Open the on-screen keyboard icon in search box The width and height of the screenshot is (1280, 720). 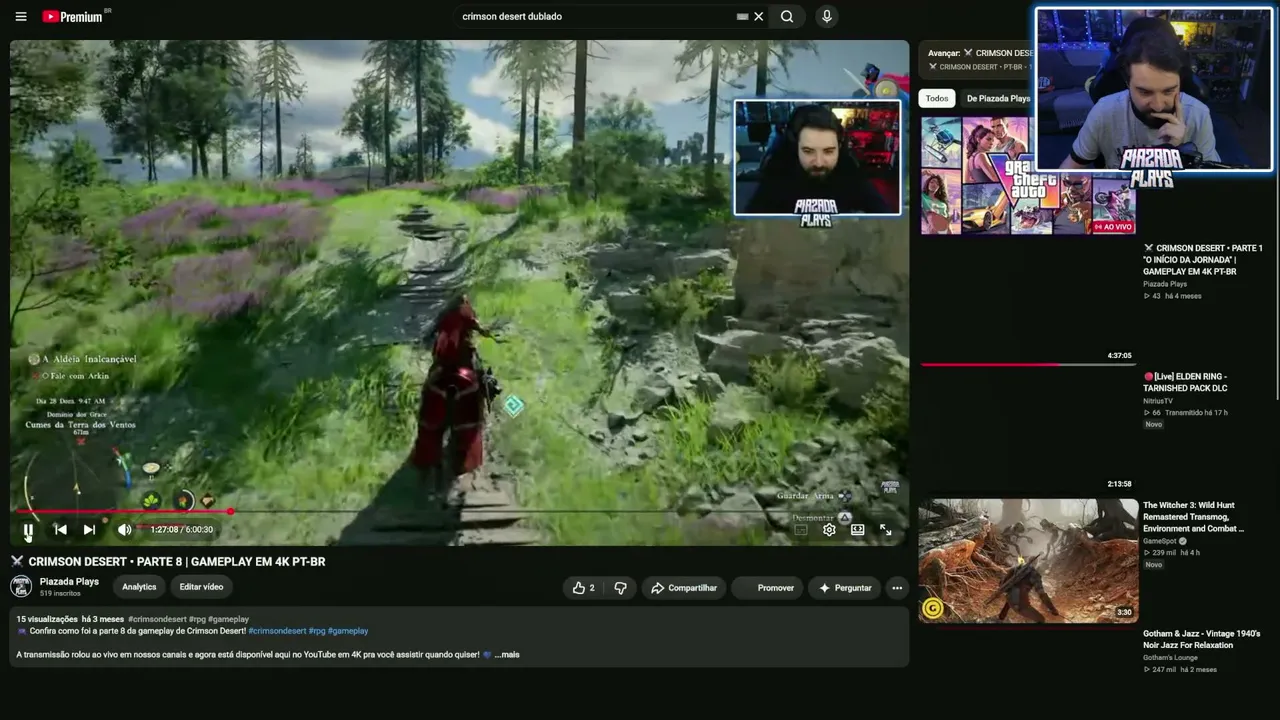coord(742,16)
